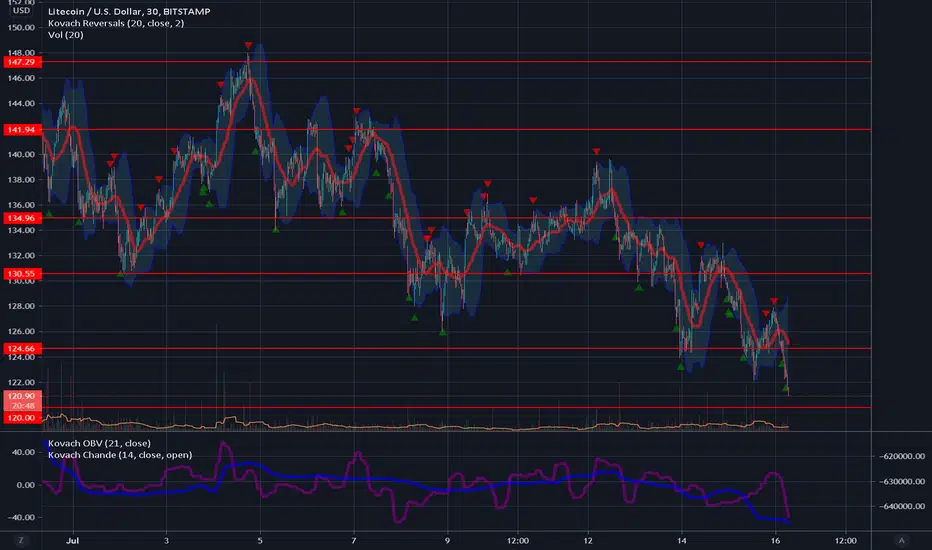Select the Kovach Reversals (20, close, 2) legend
Image resolution: width=932 pixels, height=550 pixels.
point(116,23)
